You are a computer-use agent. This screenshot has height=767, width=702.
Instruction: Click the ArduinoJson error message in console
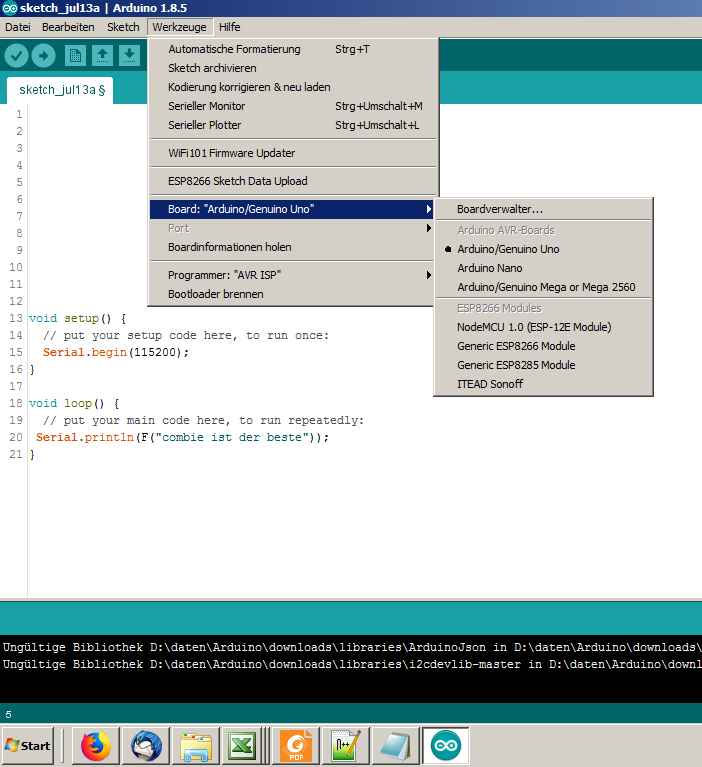(351, 648)
